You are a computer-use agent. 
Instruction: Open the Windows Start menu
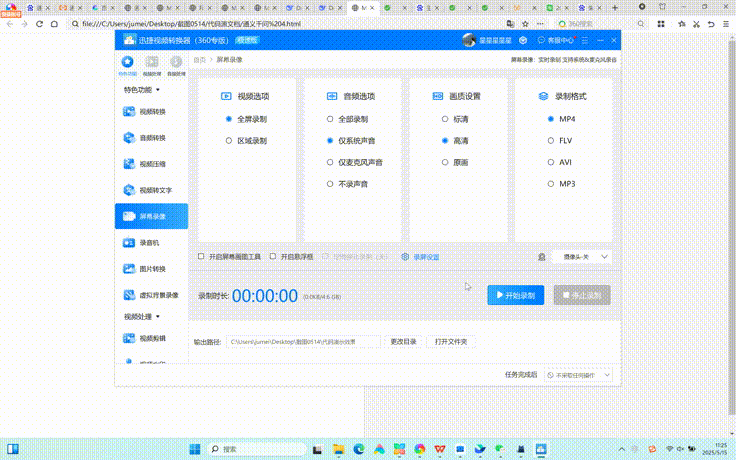(195, 449)
